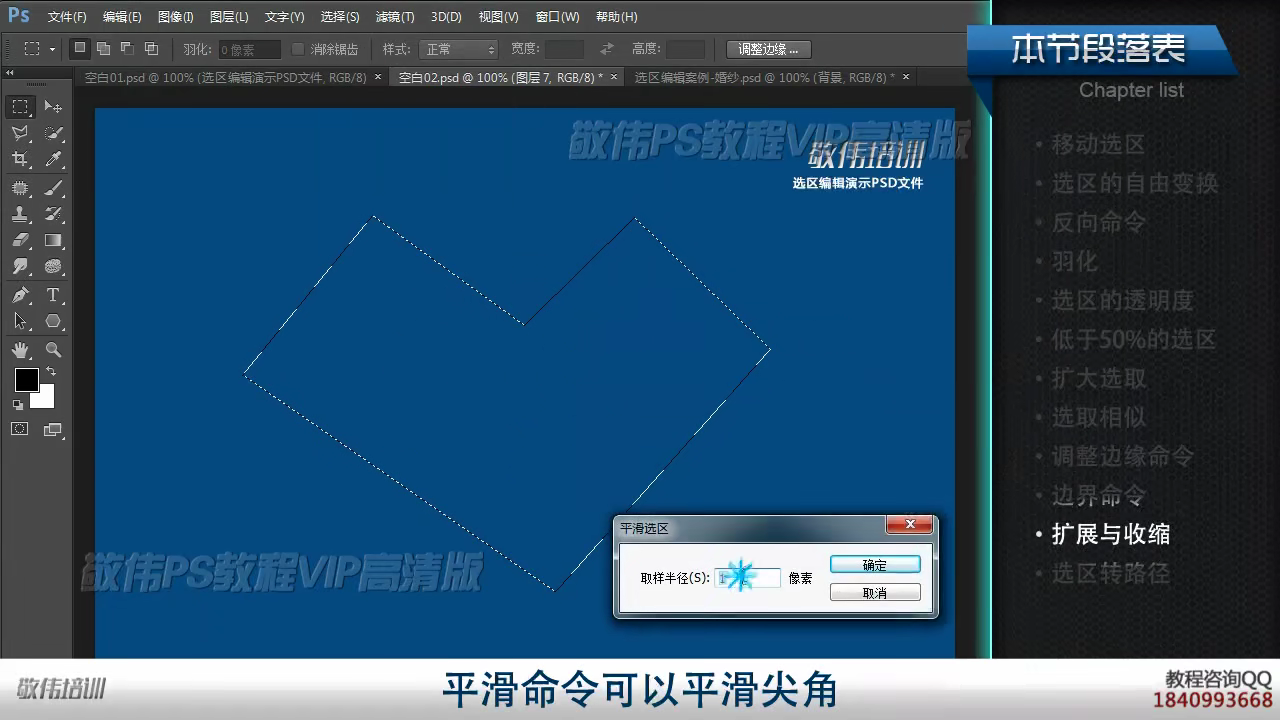Choose Intersect with Selection mode

151,48
